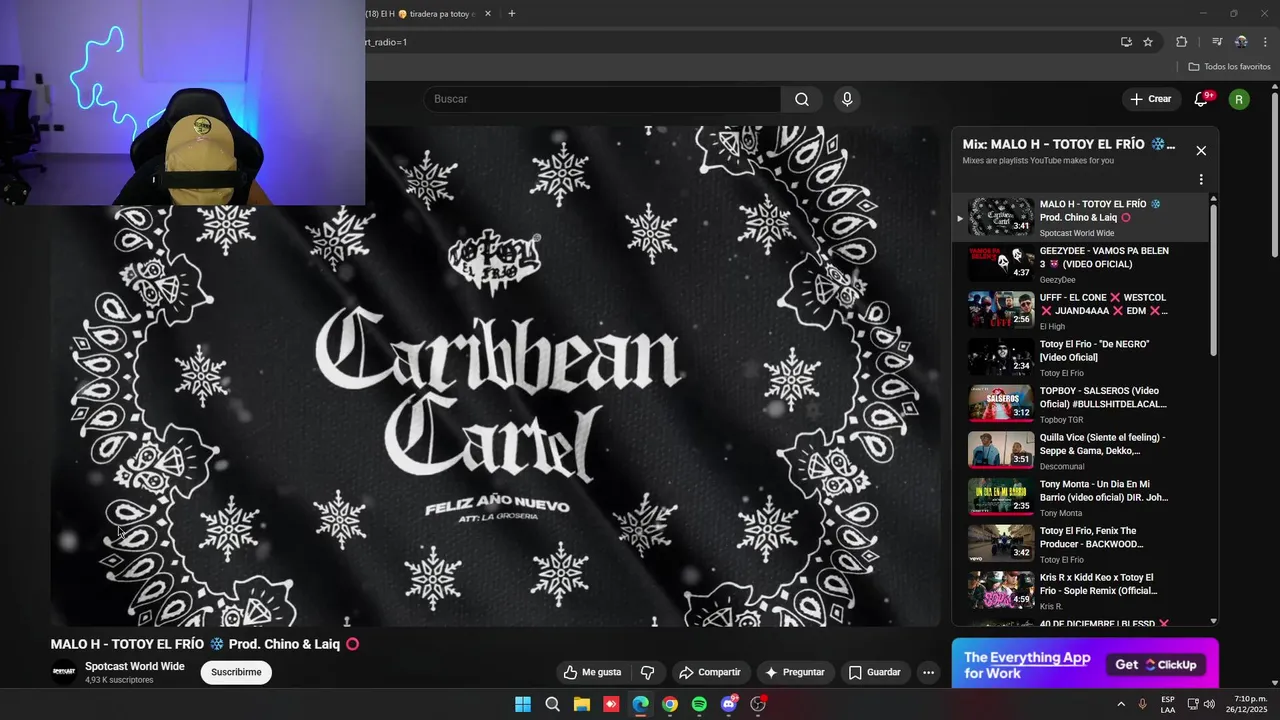
Task: Select Totoy El Frio "De NEGRO" video
Action: click(1080, 358)
